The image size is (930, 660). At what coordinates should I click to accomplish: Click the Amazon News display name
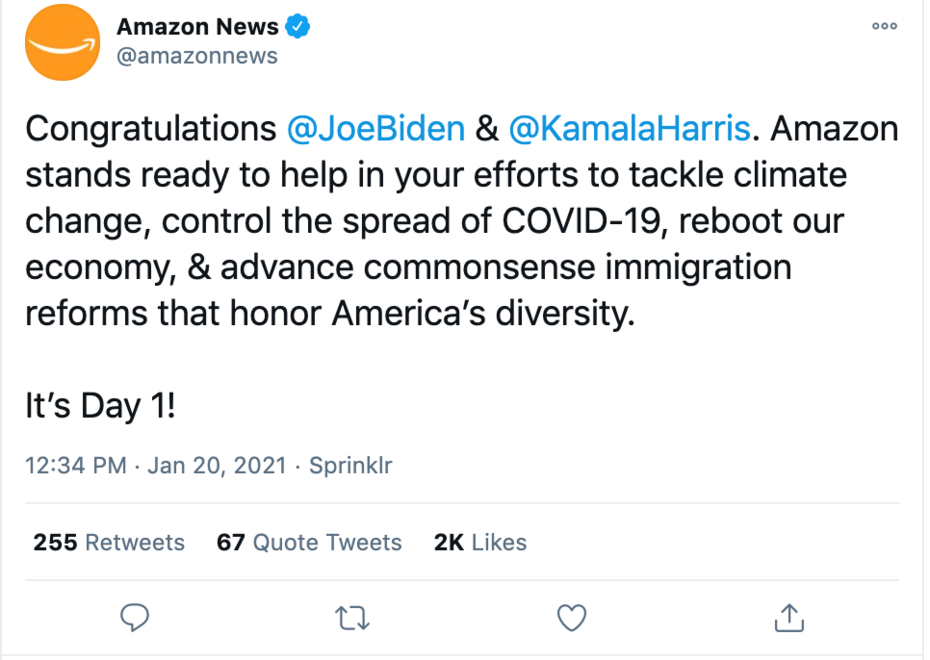point(197,27)
